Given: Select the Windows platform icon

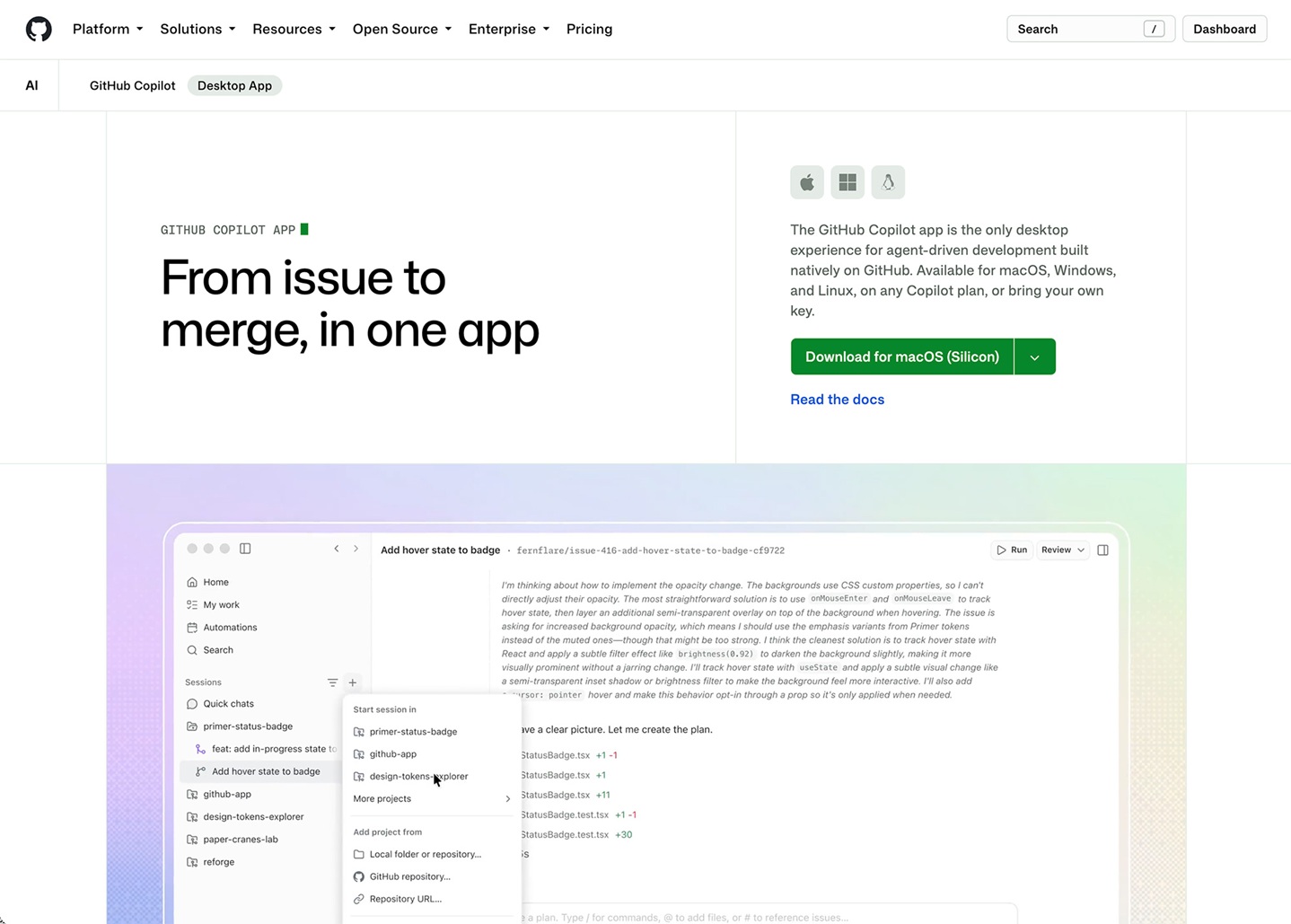Looking at the screenshot, I should click(847, 182).
